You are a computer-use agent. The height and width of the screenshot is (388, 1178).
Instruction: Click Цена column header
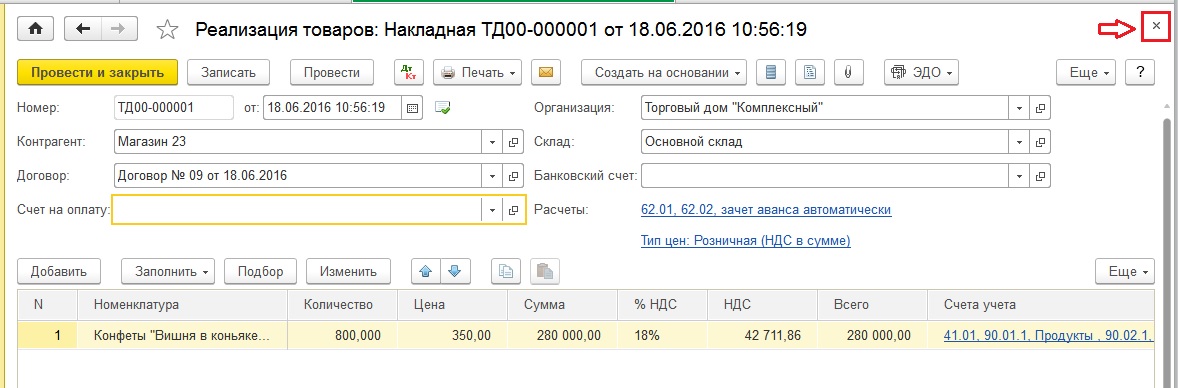pyautogui.click(x=452, y=305)
